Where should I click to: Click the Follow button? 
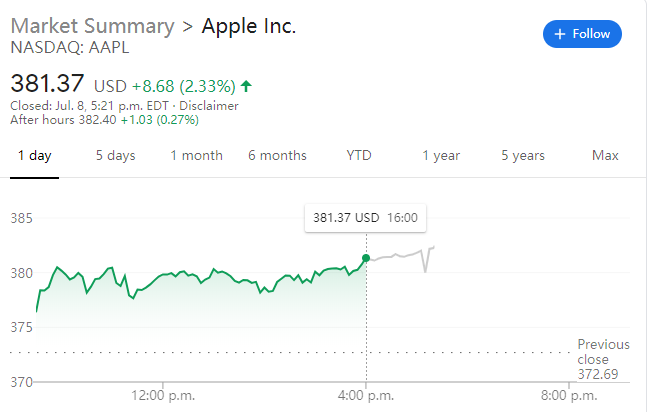click(x=582, y=34)
